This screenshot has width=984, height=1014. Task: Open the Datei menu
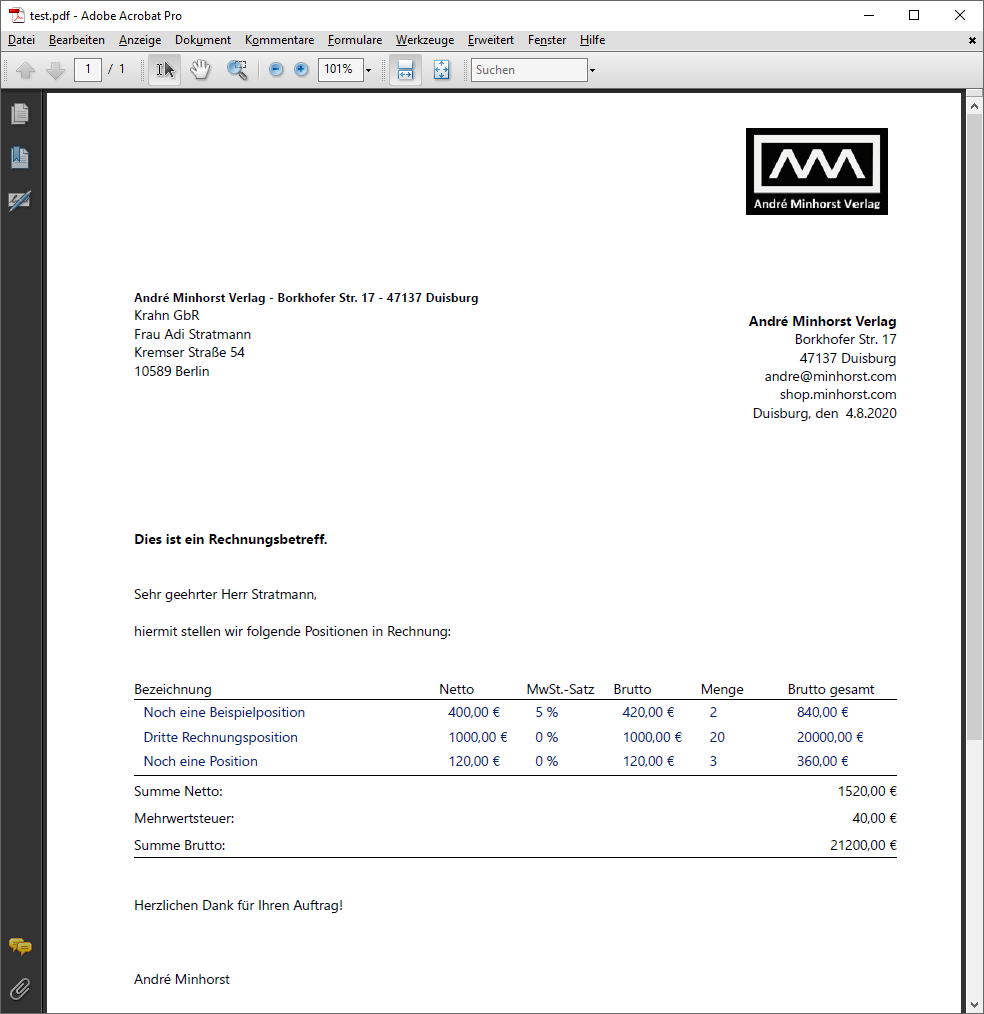click(x=21, y=40)
